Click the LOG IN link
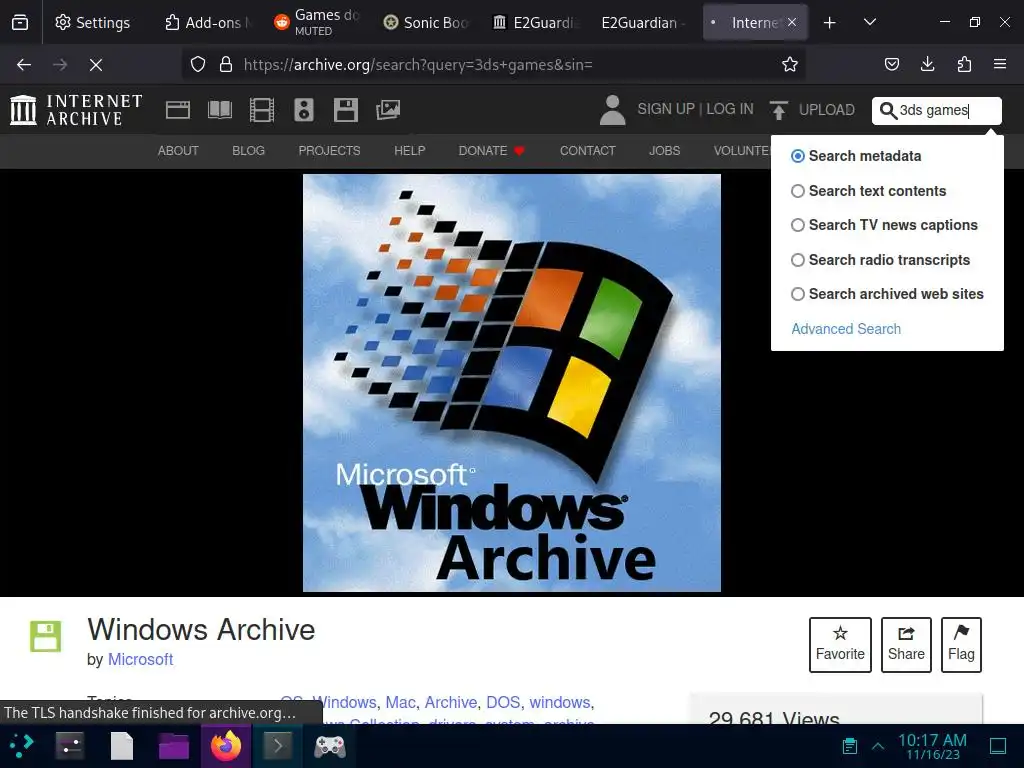The width and height of the screenshot is (1024, 768). click(729, 109)
